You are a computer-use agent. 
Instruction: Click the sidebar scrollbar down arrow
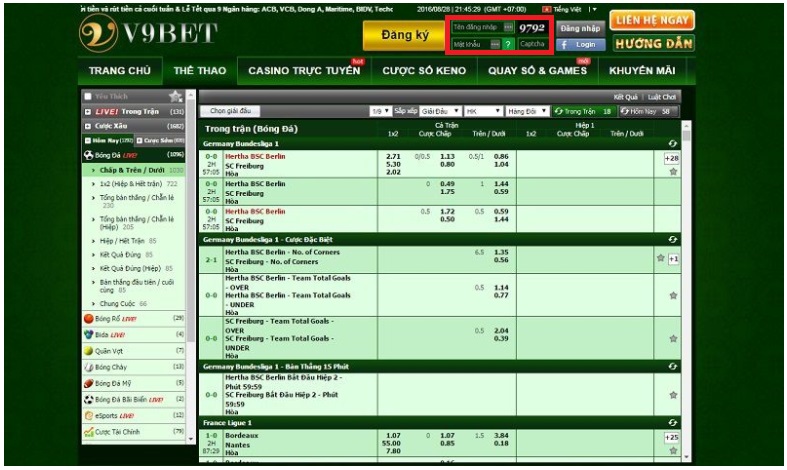point(190,439)
